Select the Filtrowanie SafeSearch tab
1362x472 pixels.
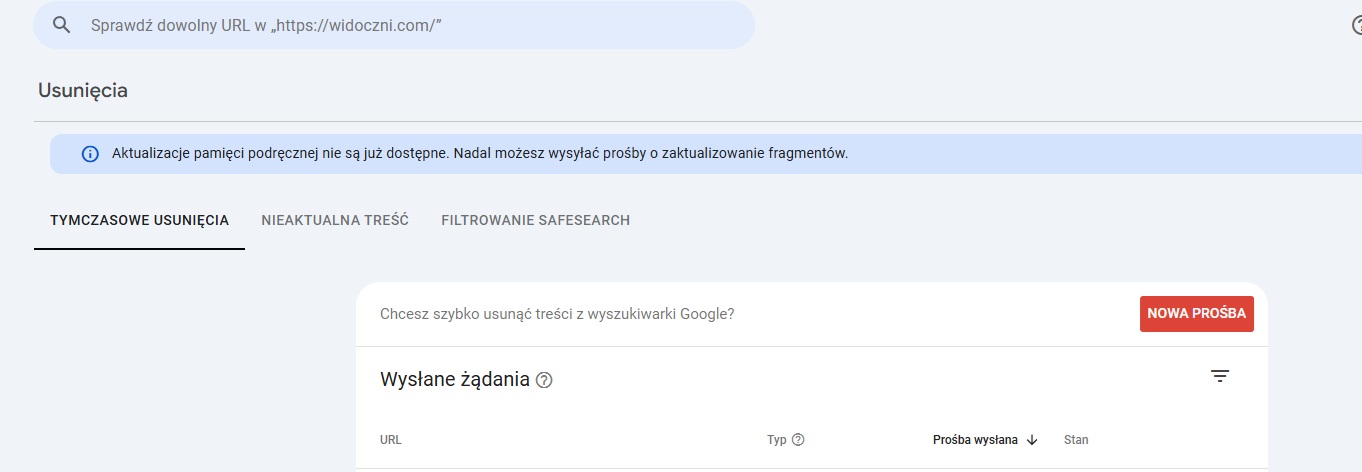click(536, 220)
